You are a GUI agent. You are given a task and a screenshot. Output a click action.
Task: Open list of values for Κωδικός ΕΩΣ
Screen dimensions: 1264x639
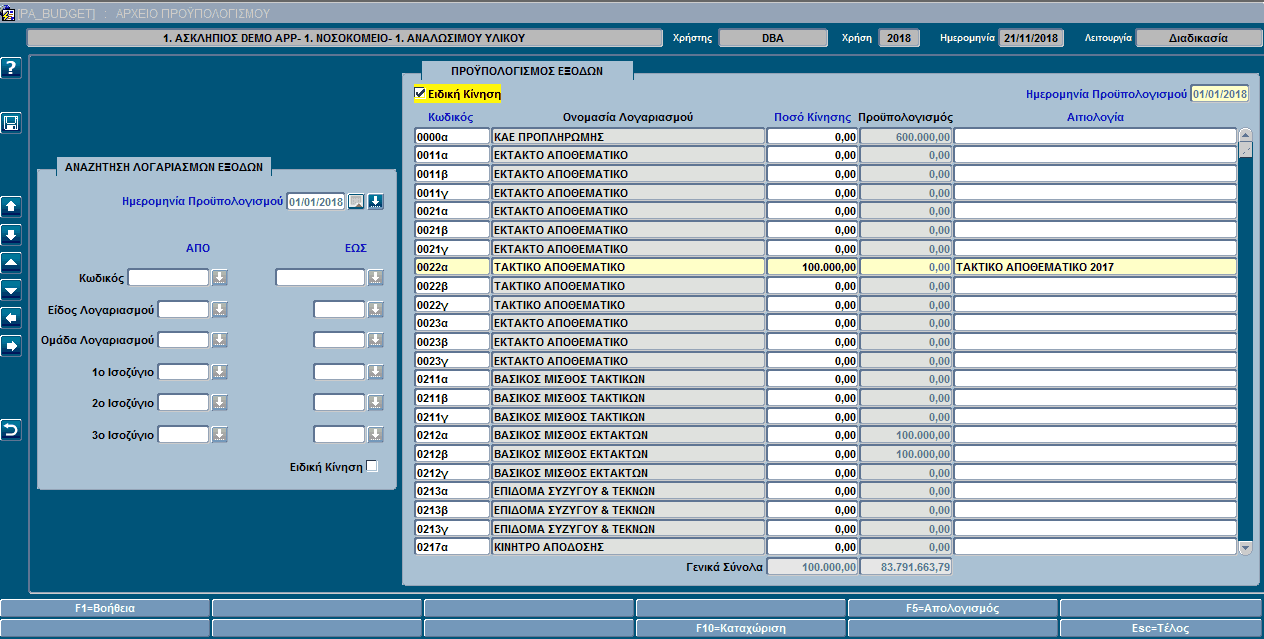[x=376, y=277]
